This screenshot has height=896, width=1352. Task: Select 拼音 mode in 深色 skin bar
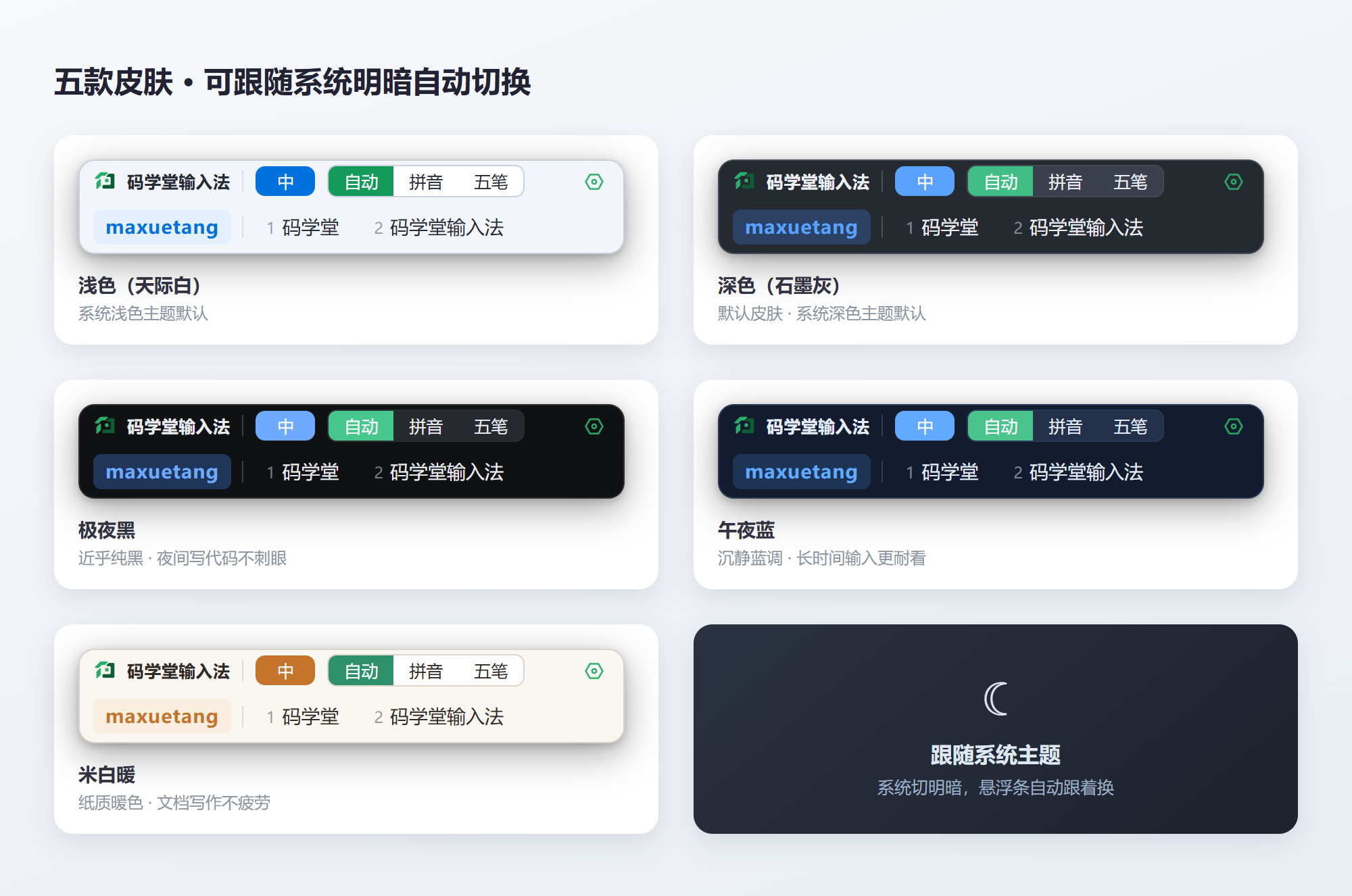pyautogui.click(x=1065, y=182)
